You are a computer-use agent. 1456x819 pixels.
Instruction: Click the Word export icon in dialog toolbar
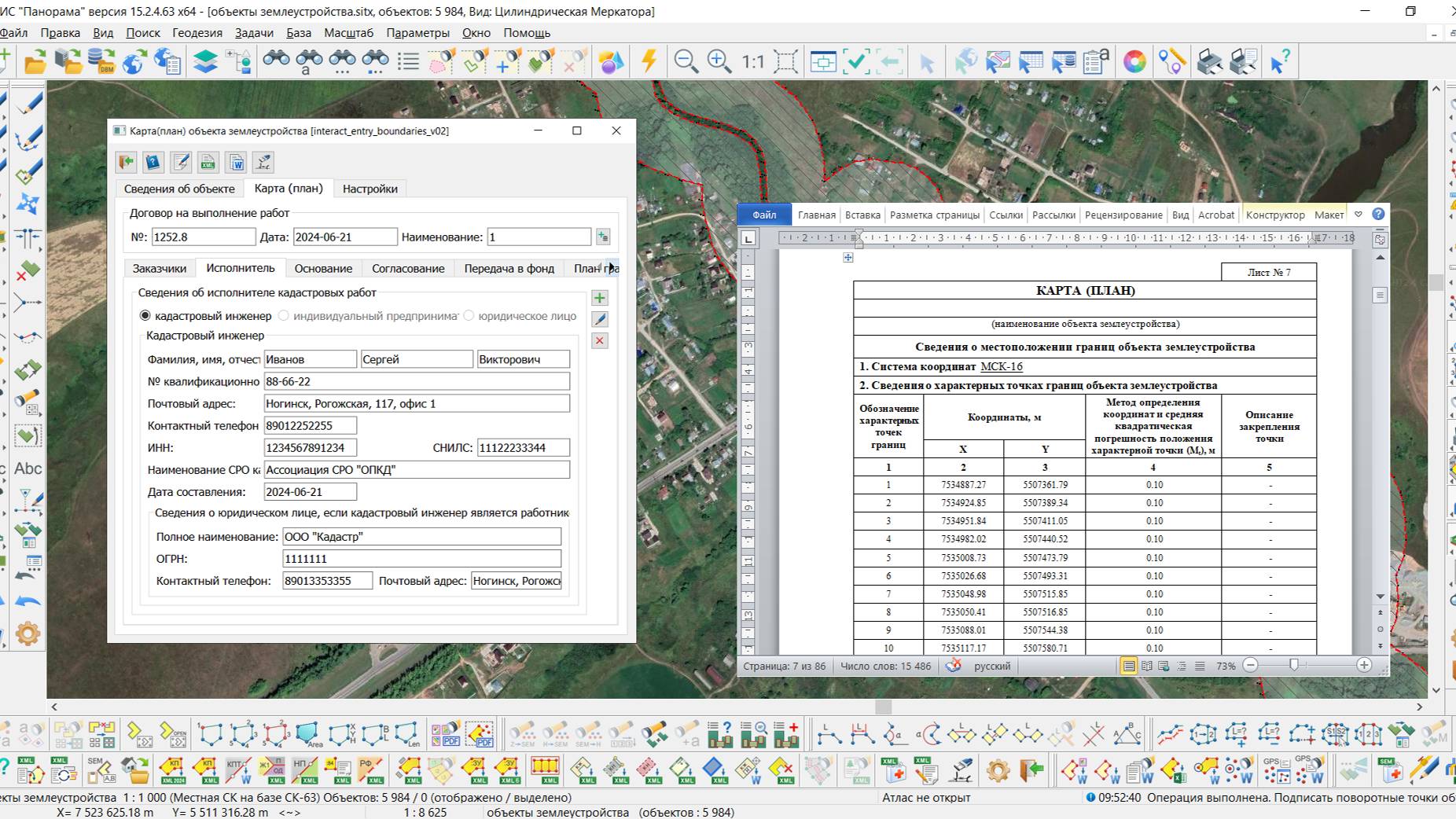click(x=236, y=163)
